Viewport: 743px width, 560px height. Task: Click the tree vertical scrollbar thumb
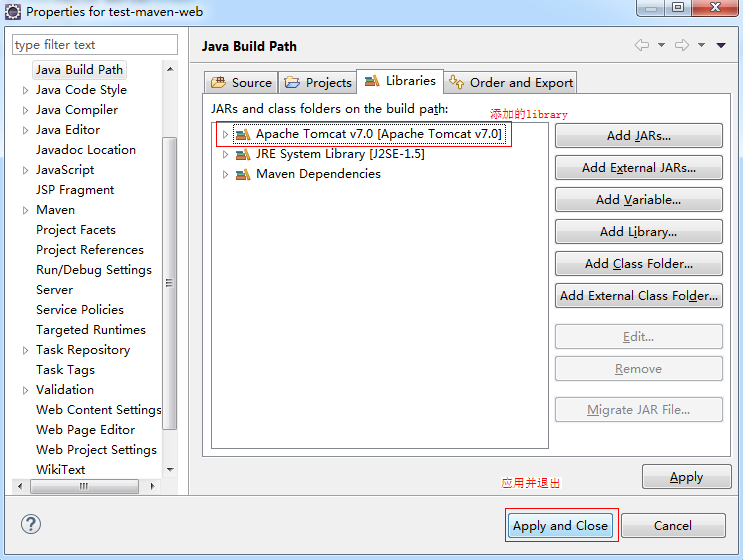click(170, 283)
